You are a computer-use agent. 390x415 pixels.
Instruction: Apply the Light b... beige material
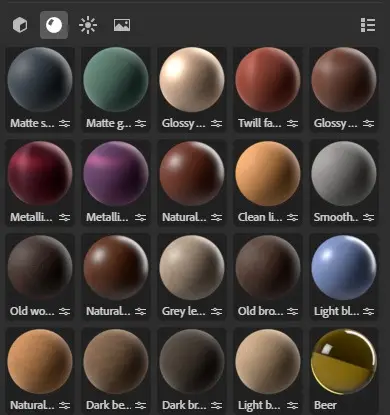tap(268, 361)
